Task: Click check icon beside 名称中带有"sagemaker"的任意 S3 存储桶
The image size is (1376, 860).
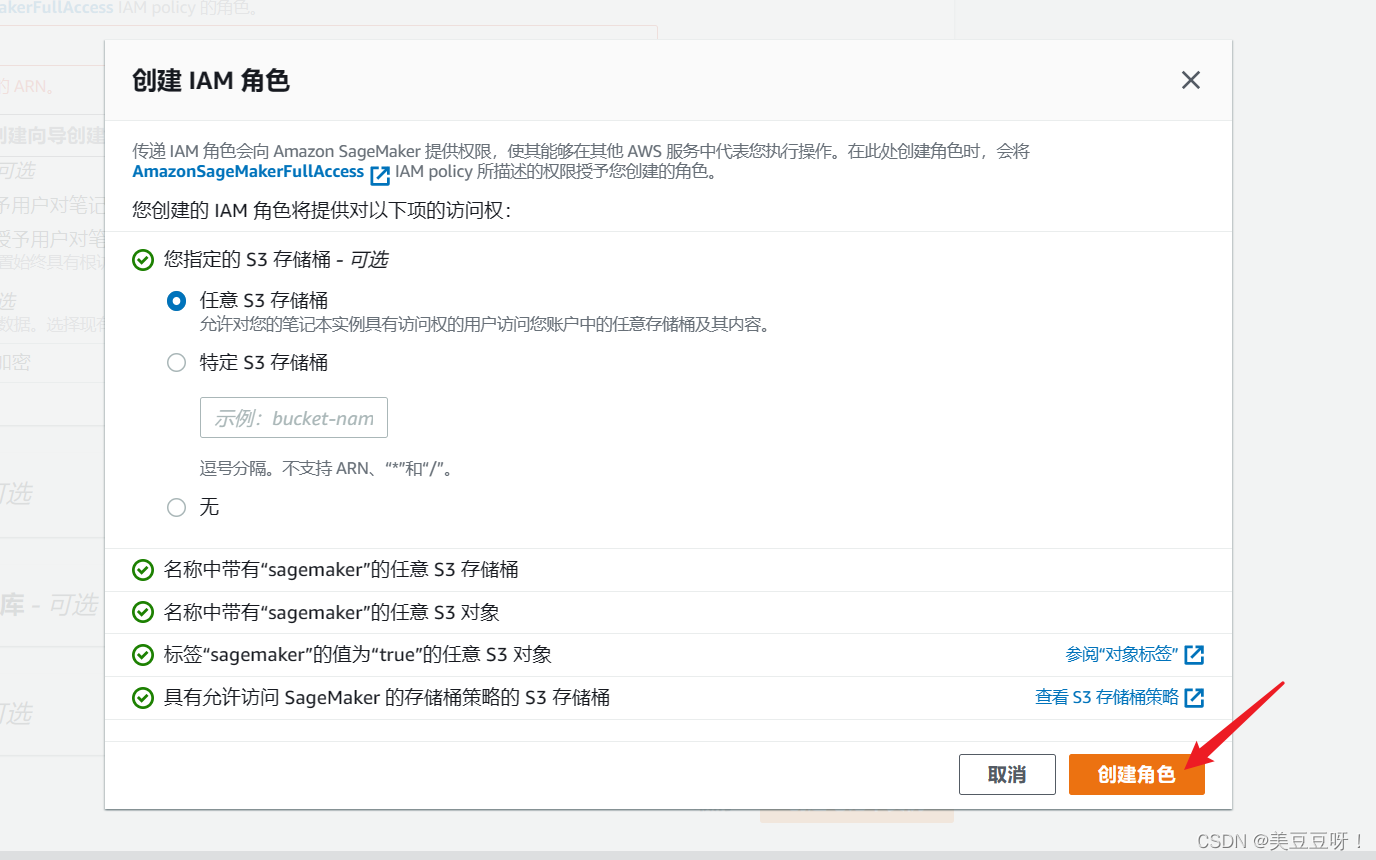Action: [143, 570]
